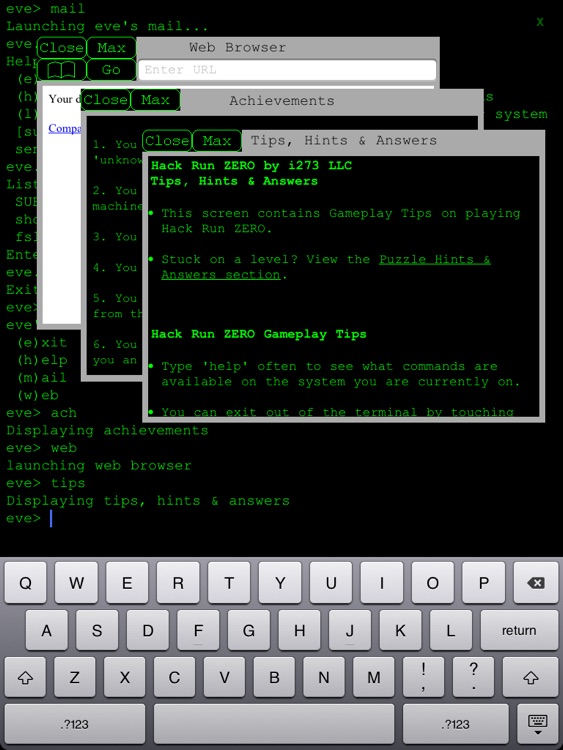Click the Tips, Hints & Answers title
Image resolution: width=563 pixels, height=750 pixels.
coord(344,141)
